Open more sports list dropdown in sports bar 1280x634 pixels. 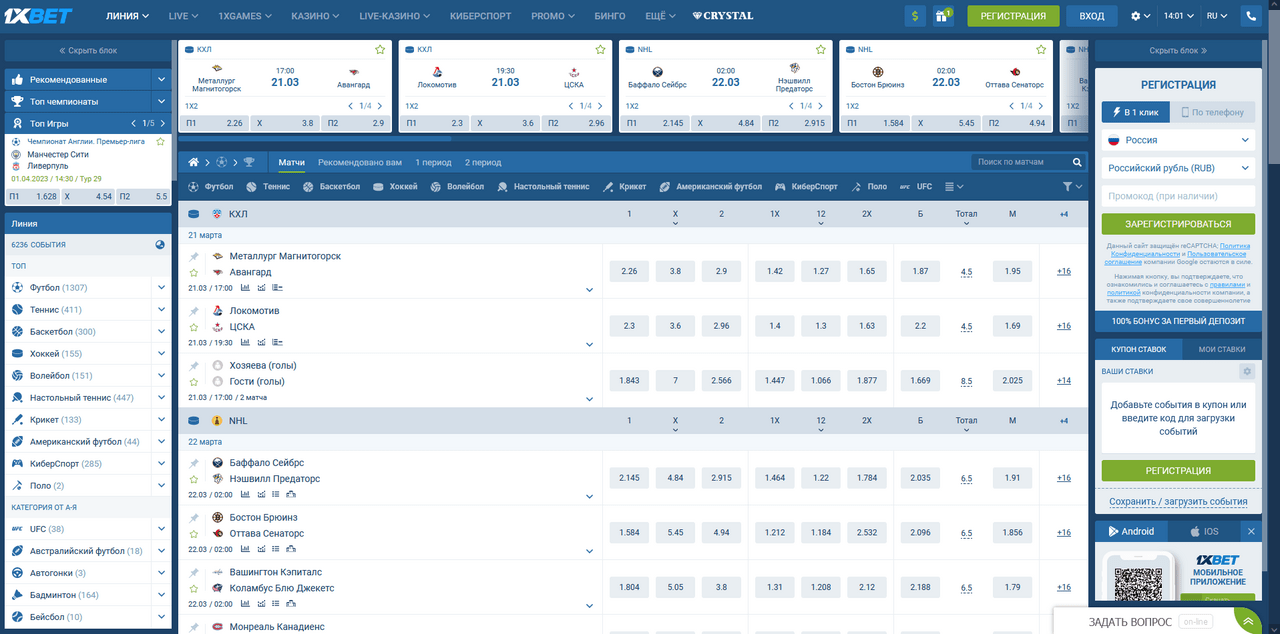953,187
